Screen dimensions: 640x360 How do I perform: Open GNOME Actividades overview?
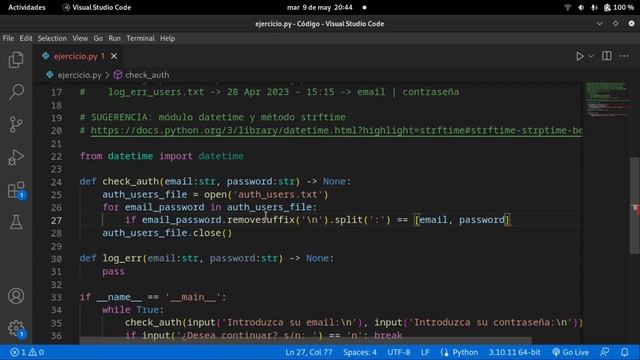click(x=27, y=7)
